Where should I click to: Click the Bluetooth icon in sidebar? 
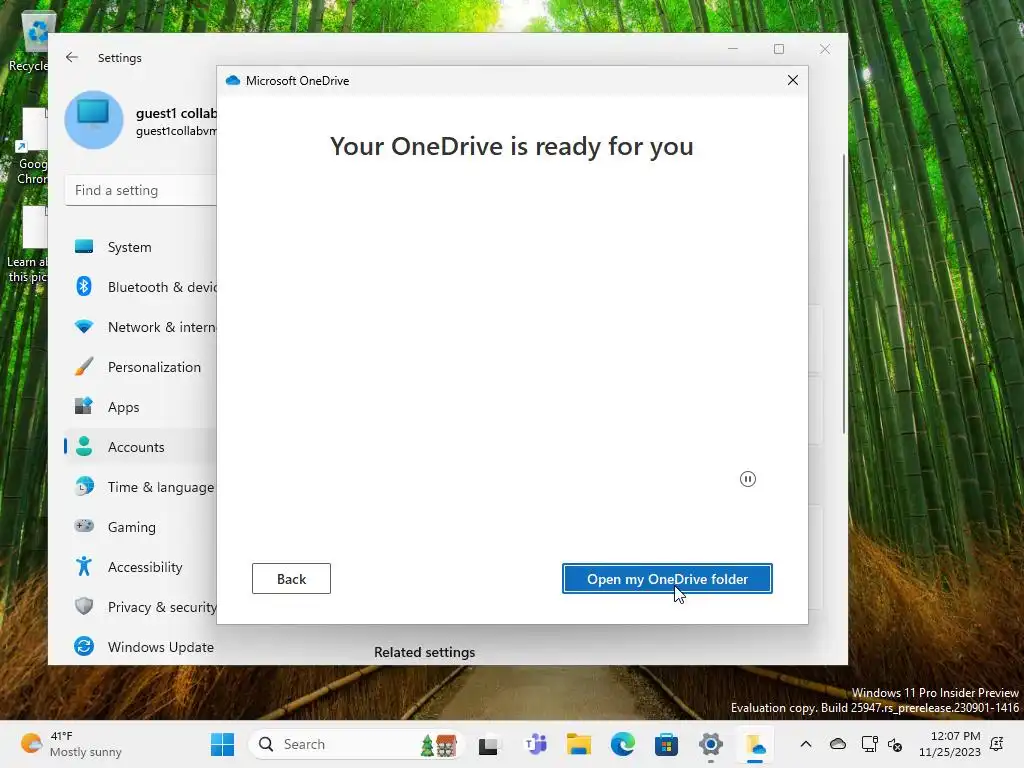(84, 286)
